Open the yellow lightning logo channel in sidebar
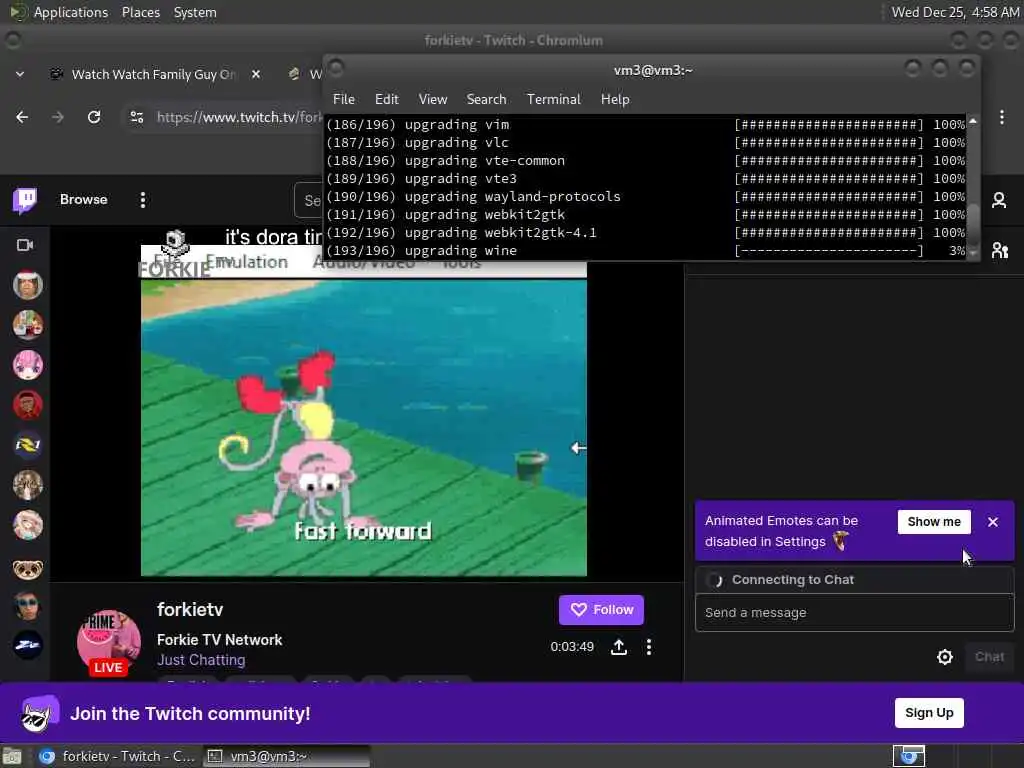 coord(27,445)
